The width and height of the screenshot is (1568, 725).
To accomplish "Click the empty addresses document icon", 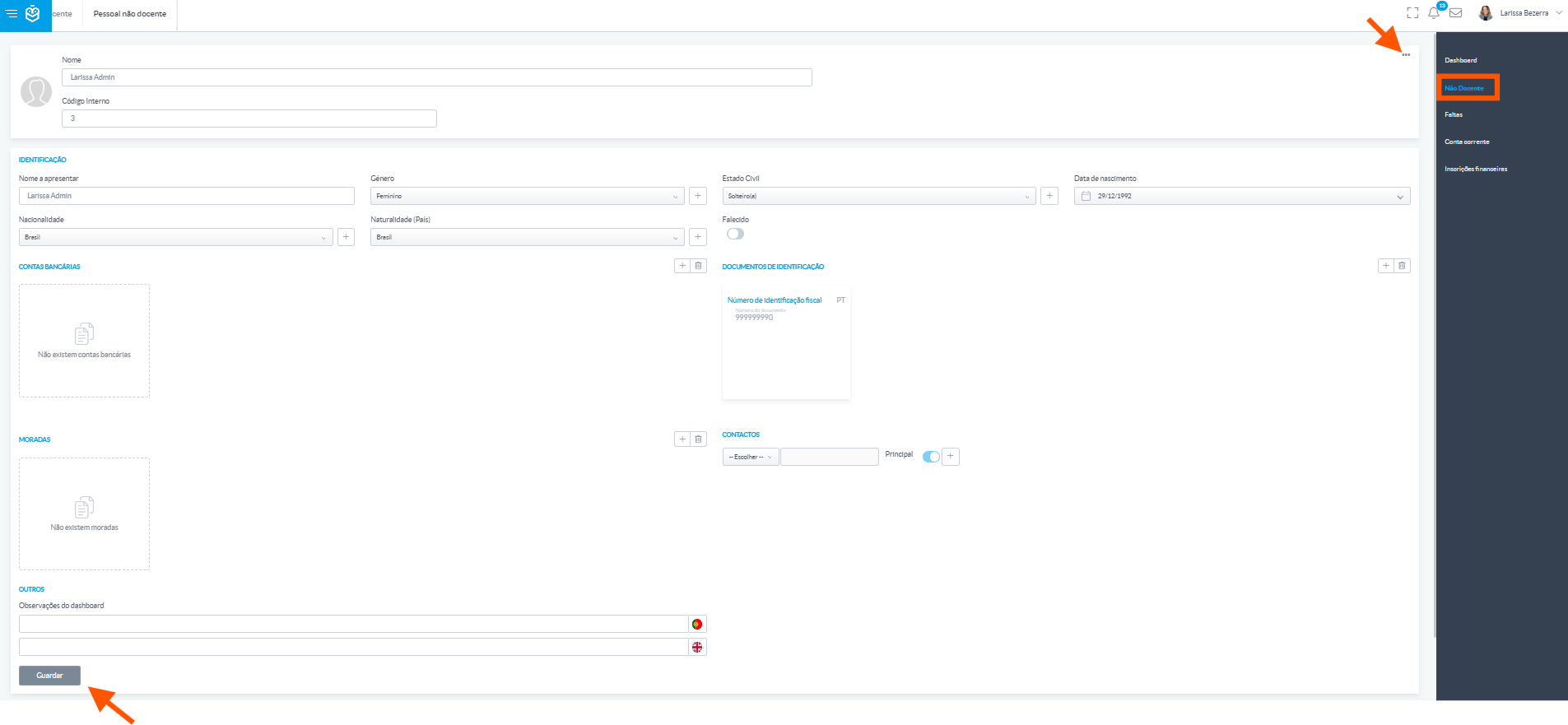I will tap(84, 507).
